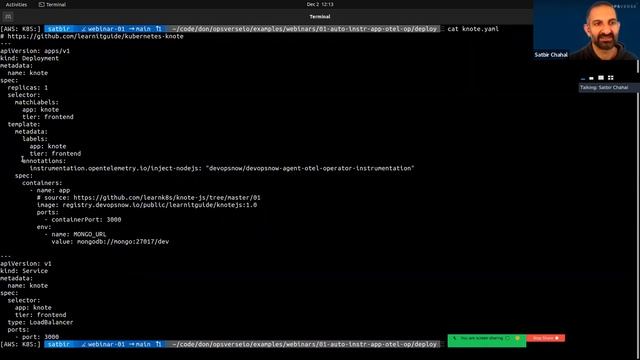Click the cat knote.yaml command

[473, 29]
